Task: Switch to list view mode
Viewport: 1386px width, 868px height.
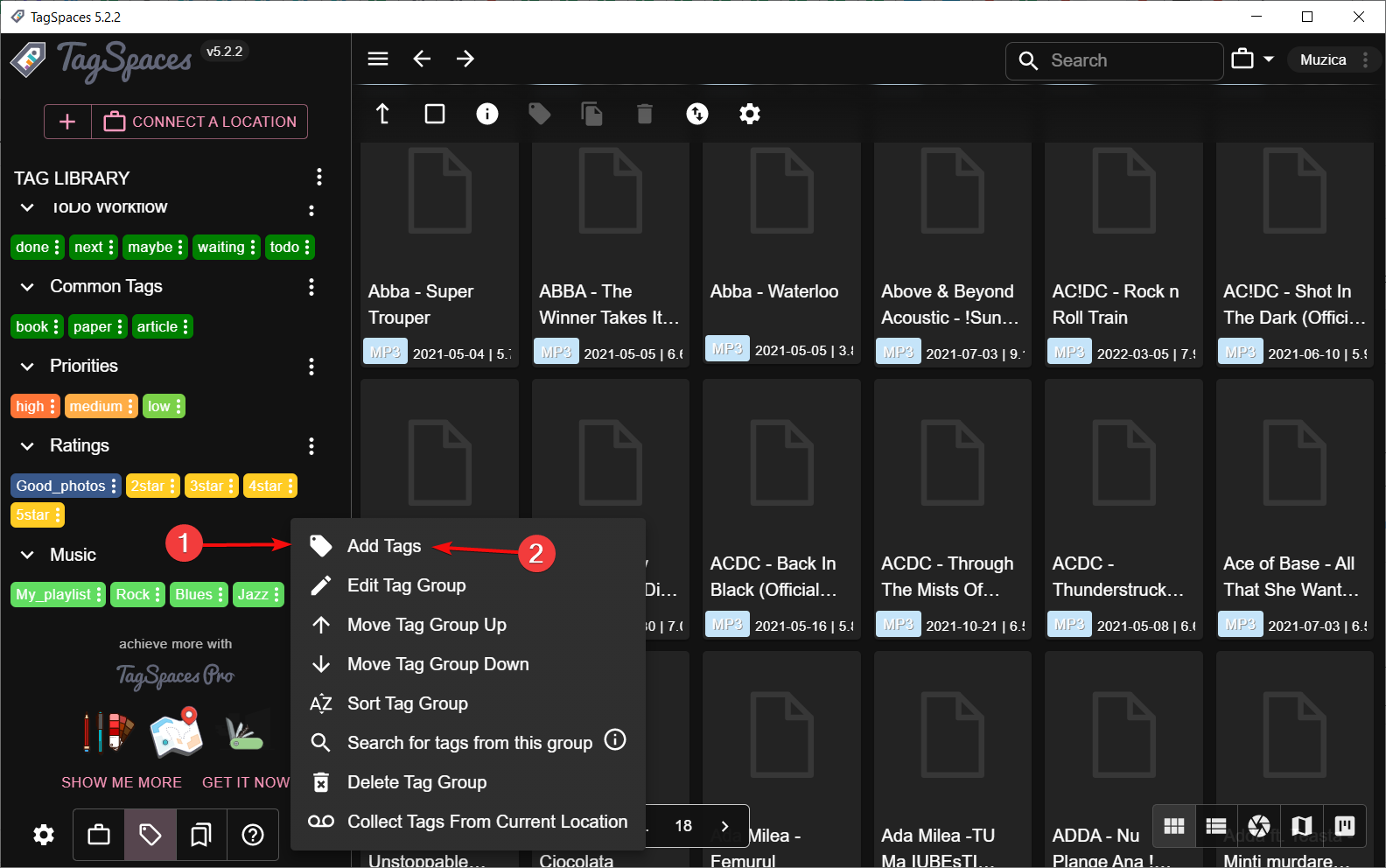Action: [1216, 826]
